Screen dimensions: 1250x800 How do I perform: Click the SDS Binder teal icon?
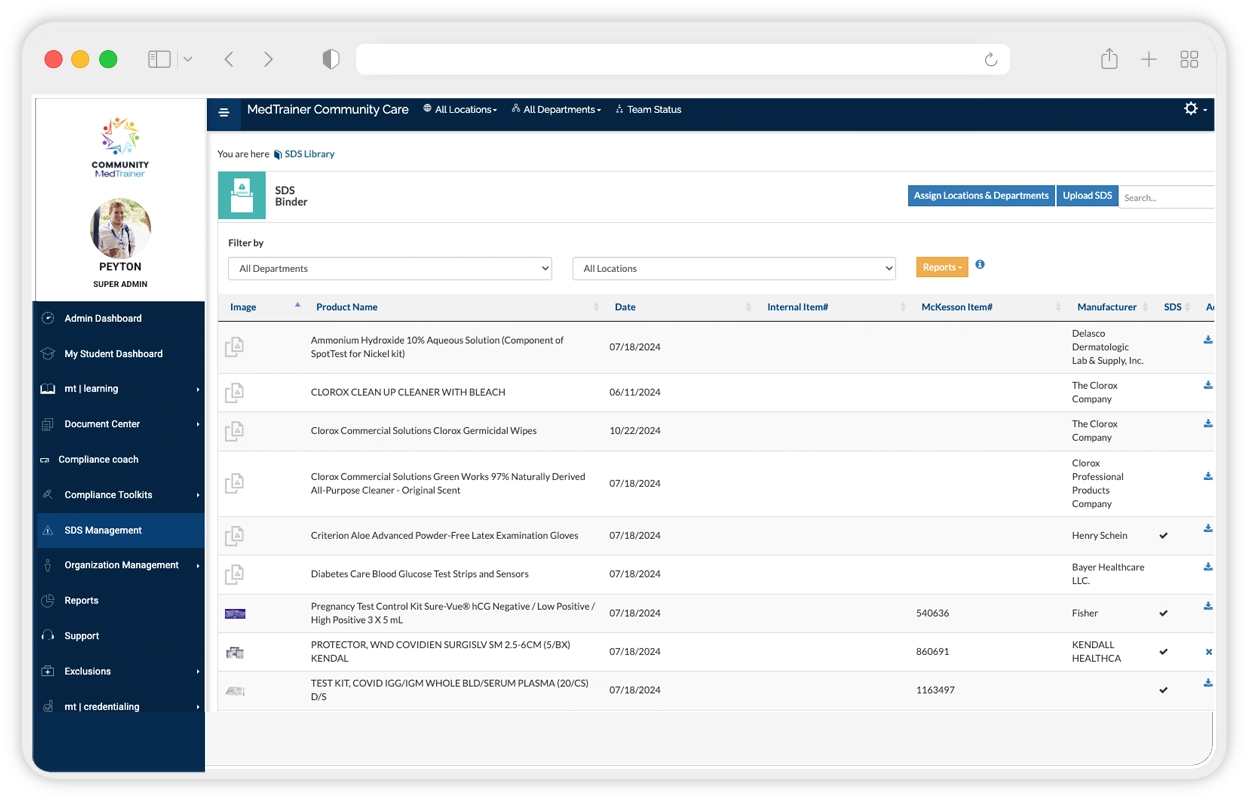(241, 195)
